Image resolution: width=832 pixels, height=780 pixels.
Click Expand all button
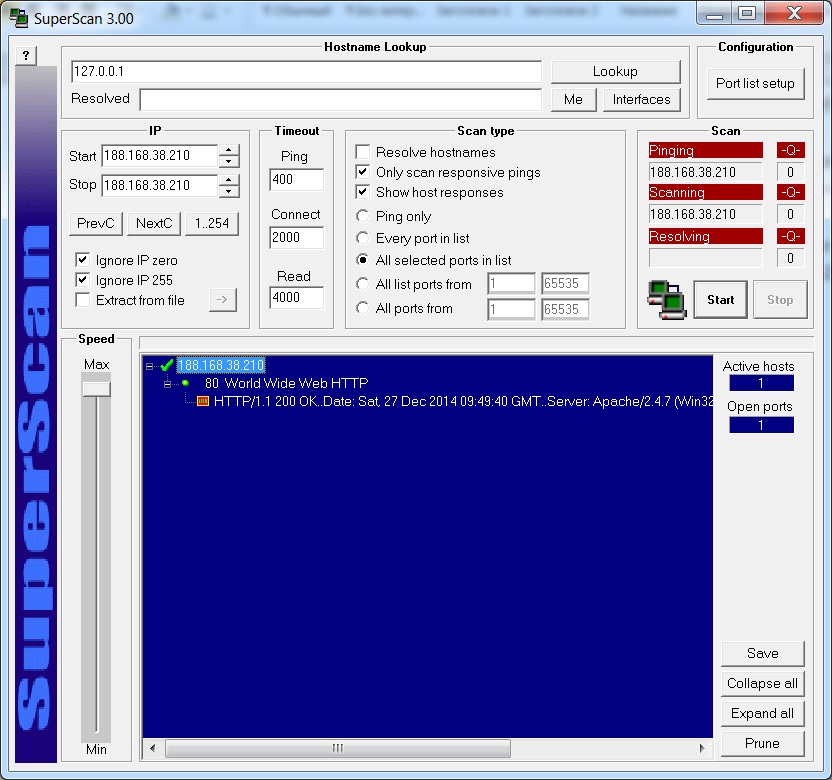[762, 714]
